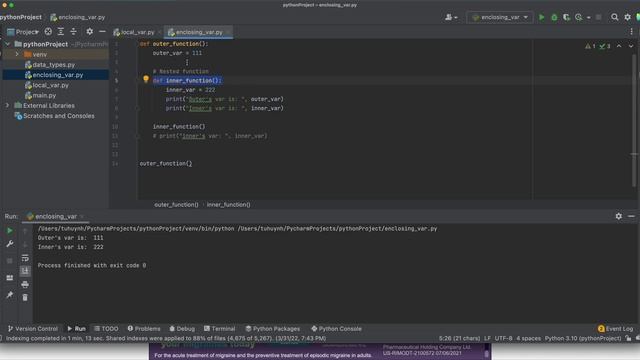Screen dimensions: 640x360
Task: Toggle soft-wrap in Run console
Action: click(25, 258)
